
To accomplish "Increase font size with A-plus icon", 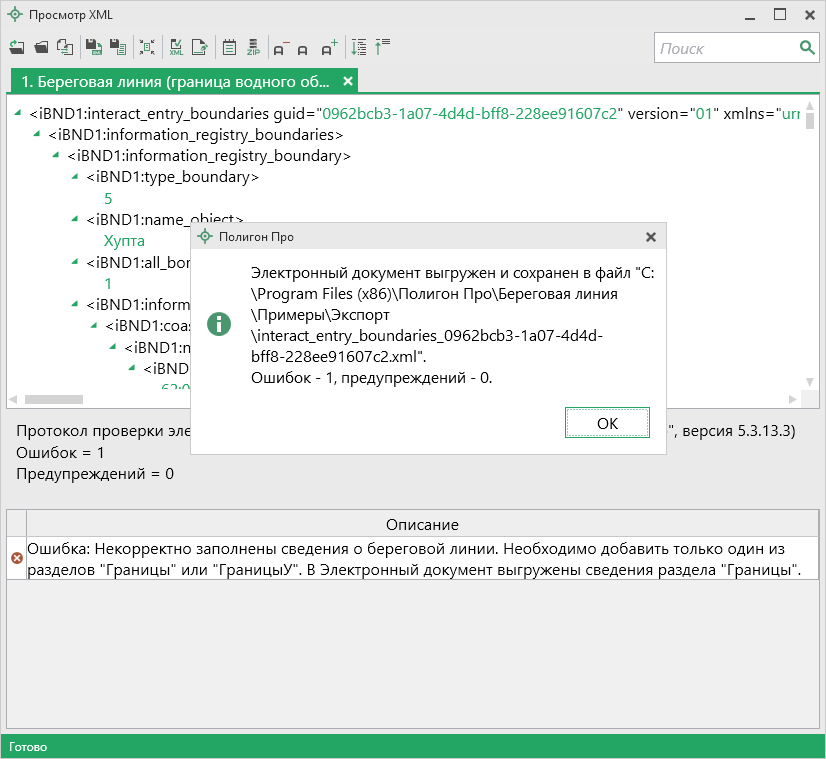I will tap(329, 48).
